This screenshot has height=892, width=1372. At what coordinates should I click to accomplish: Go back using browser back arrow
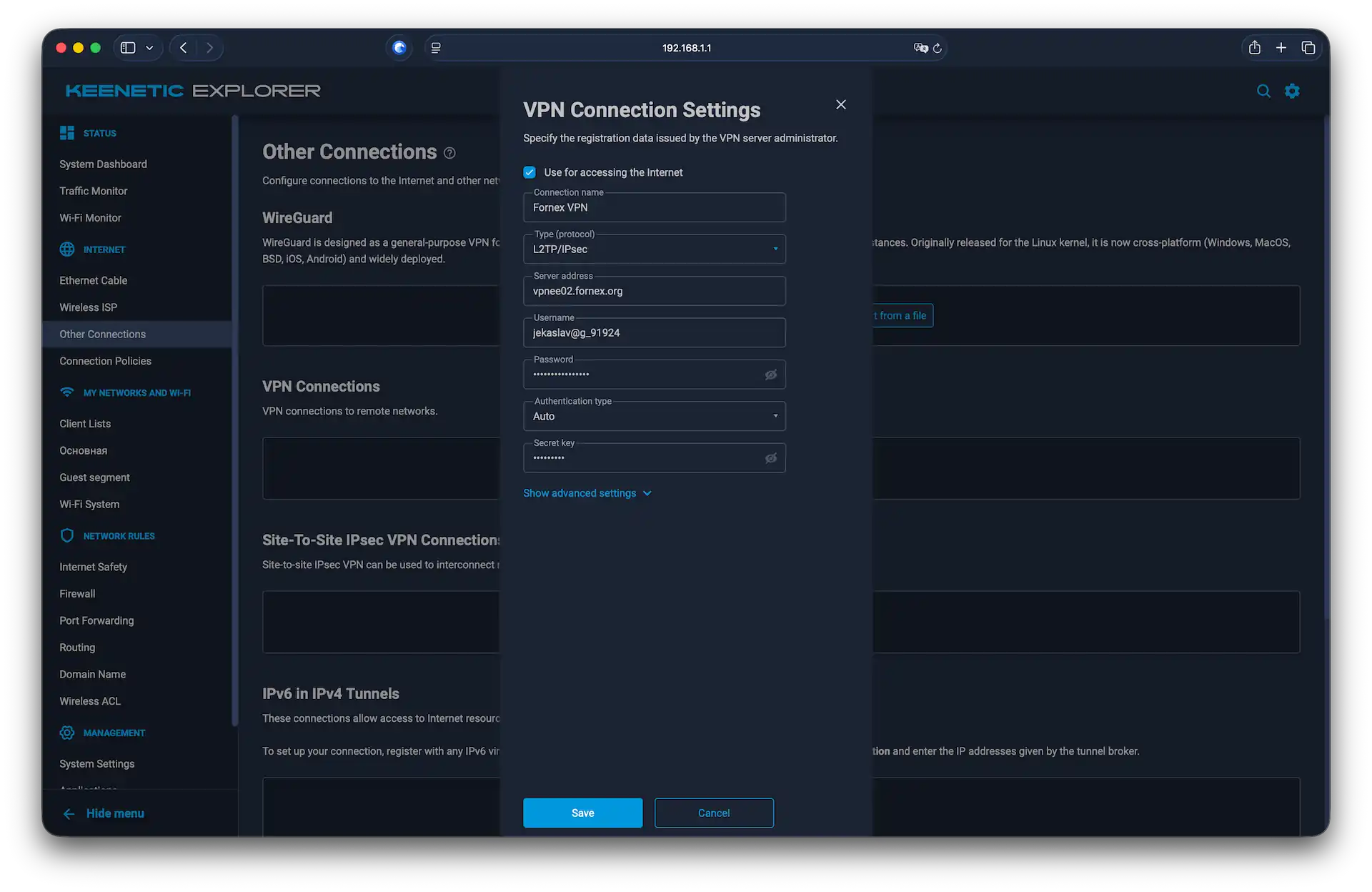click(184, 48)
